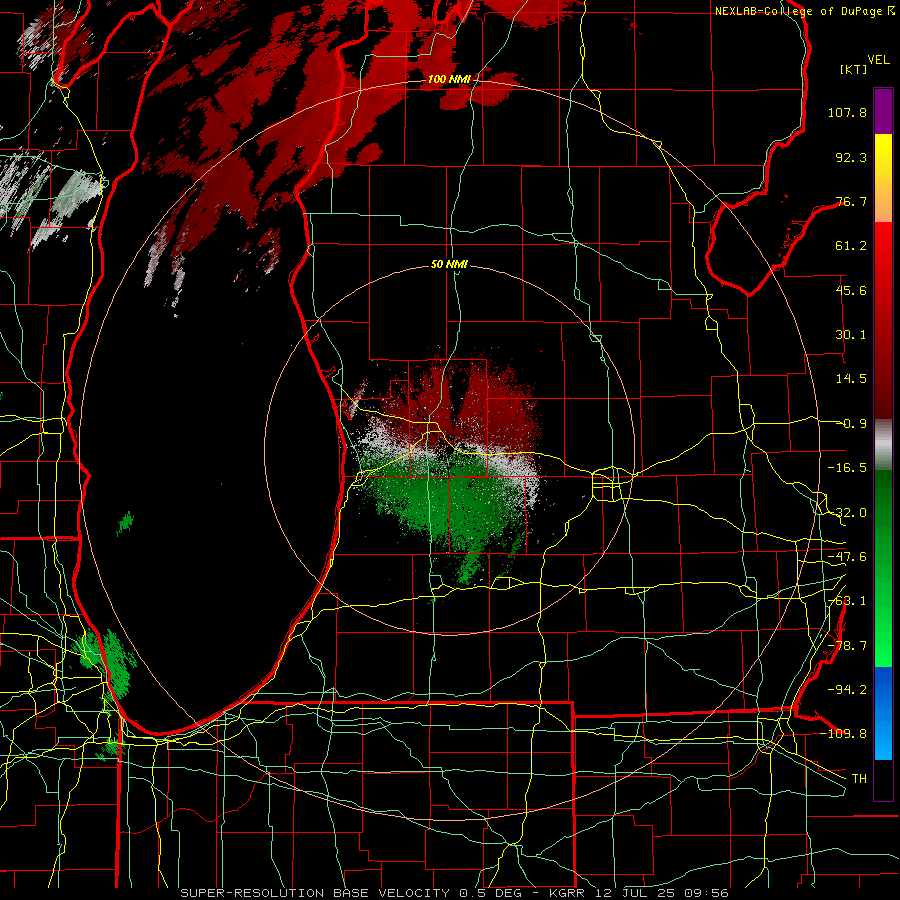
Task: Click the 50 NMI range ring label
Action: tap(449, 265)
